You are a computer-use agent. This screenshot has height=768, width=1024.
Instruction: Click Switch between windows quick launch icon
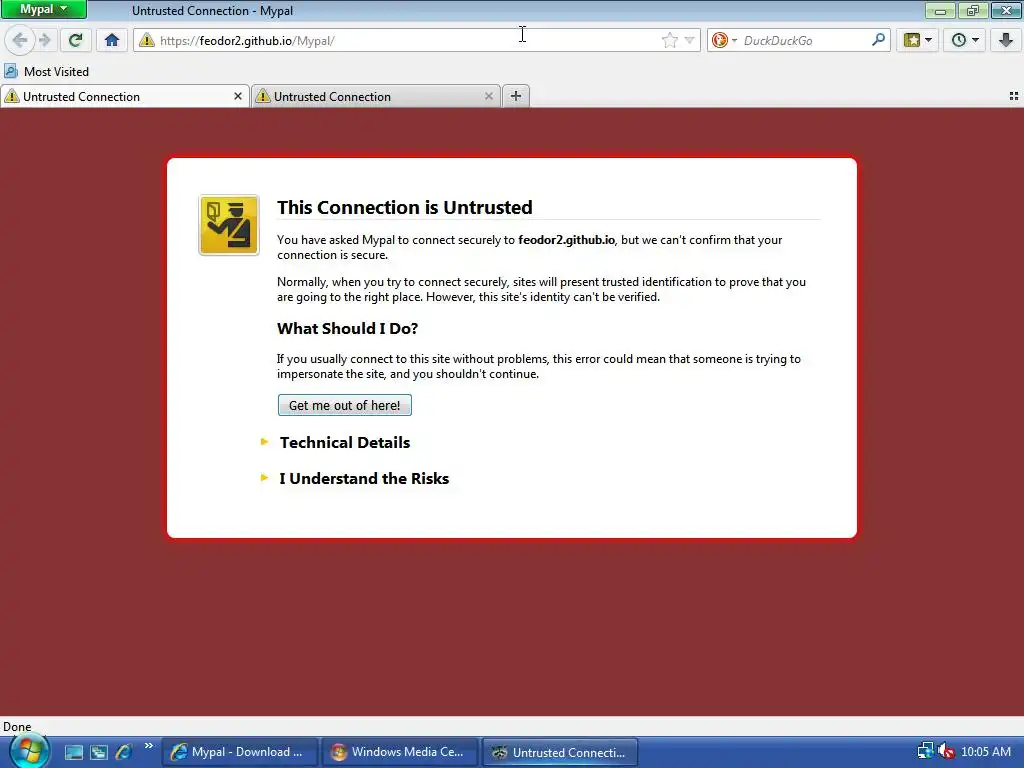pyautogui.click(x=99, y=752)
